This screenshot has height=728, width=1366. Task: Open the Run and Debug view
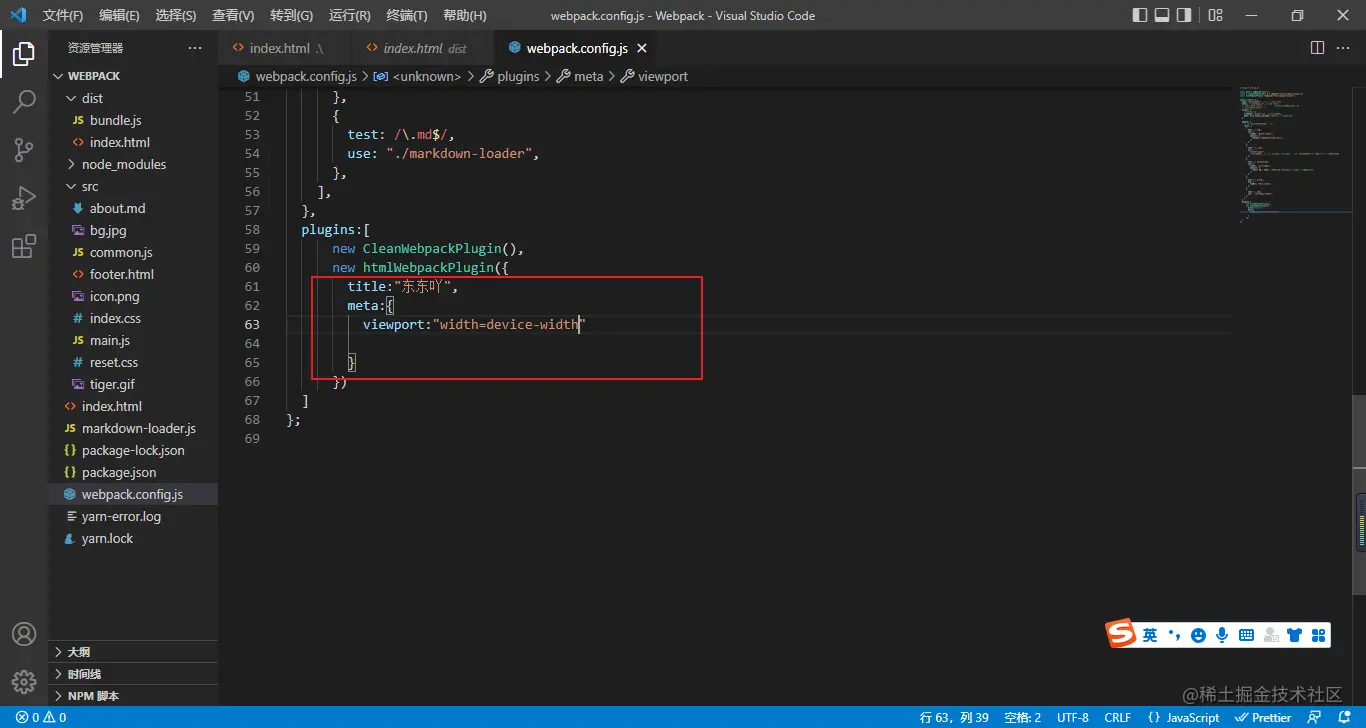(x=24, y=198)
